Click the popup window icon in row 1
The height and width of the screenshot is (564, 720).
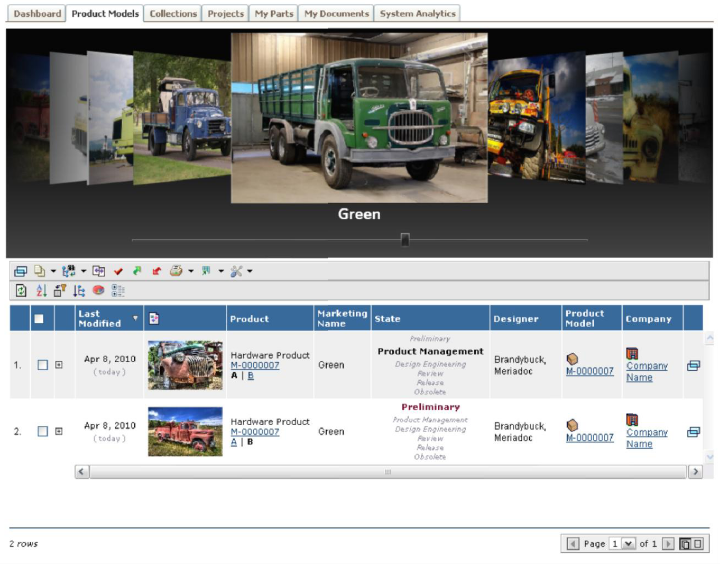click(x=693, y=366)
